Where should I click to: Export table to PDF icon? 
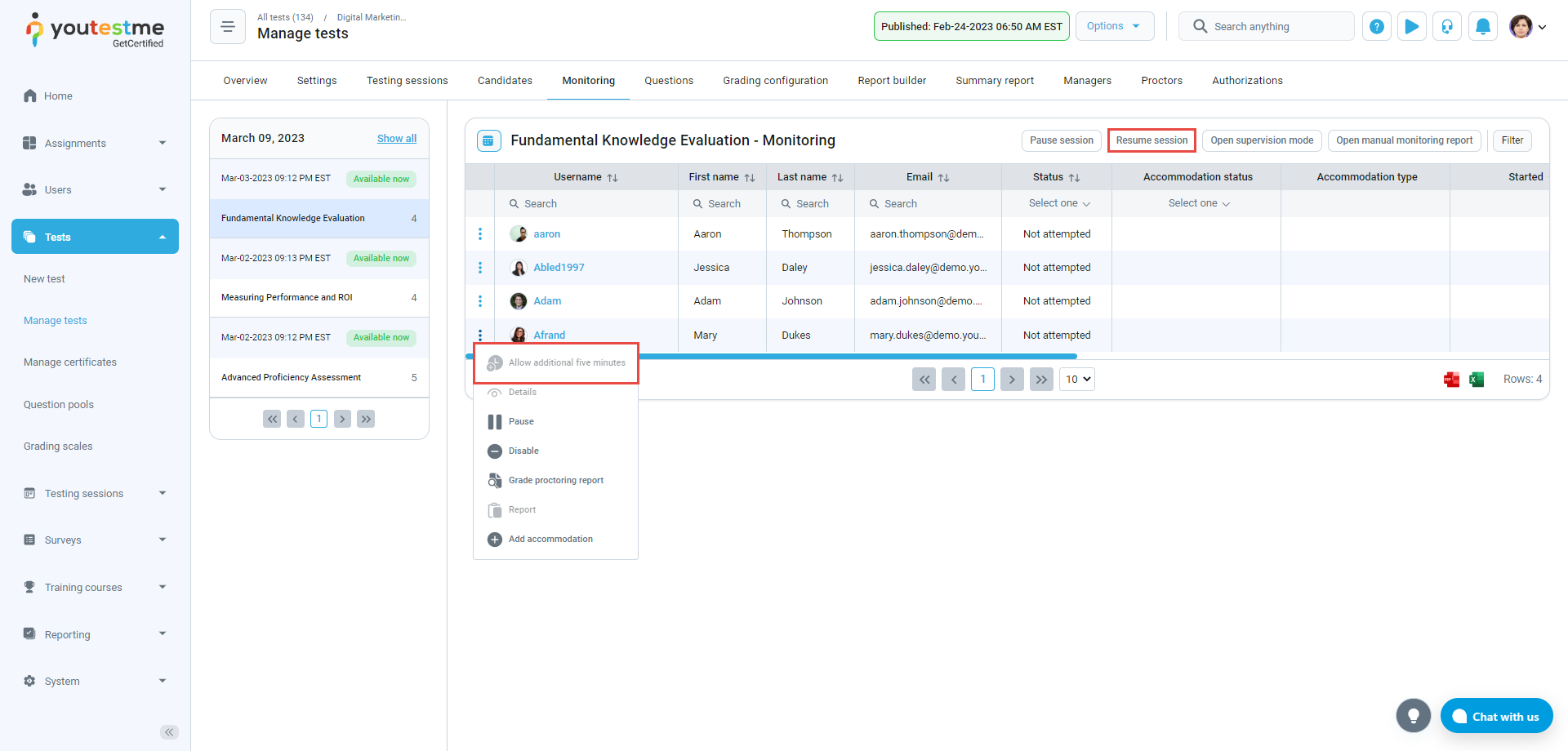point(1451,380)
